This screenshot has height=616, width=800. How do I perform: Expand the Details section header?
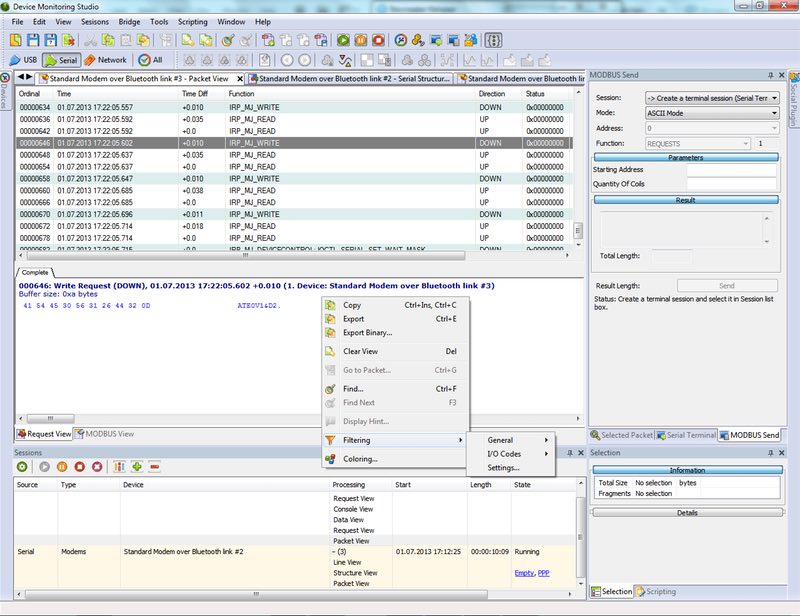687,512
